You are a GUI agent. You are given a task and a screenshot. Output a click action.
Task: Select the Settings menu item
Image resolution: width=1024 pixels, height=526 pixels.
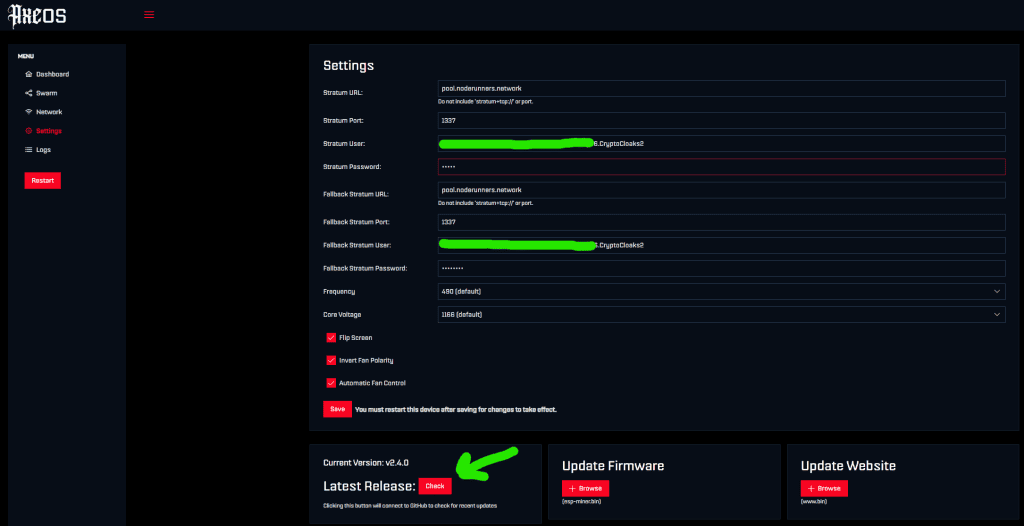pos(43,131)
